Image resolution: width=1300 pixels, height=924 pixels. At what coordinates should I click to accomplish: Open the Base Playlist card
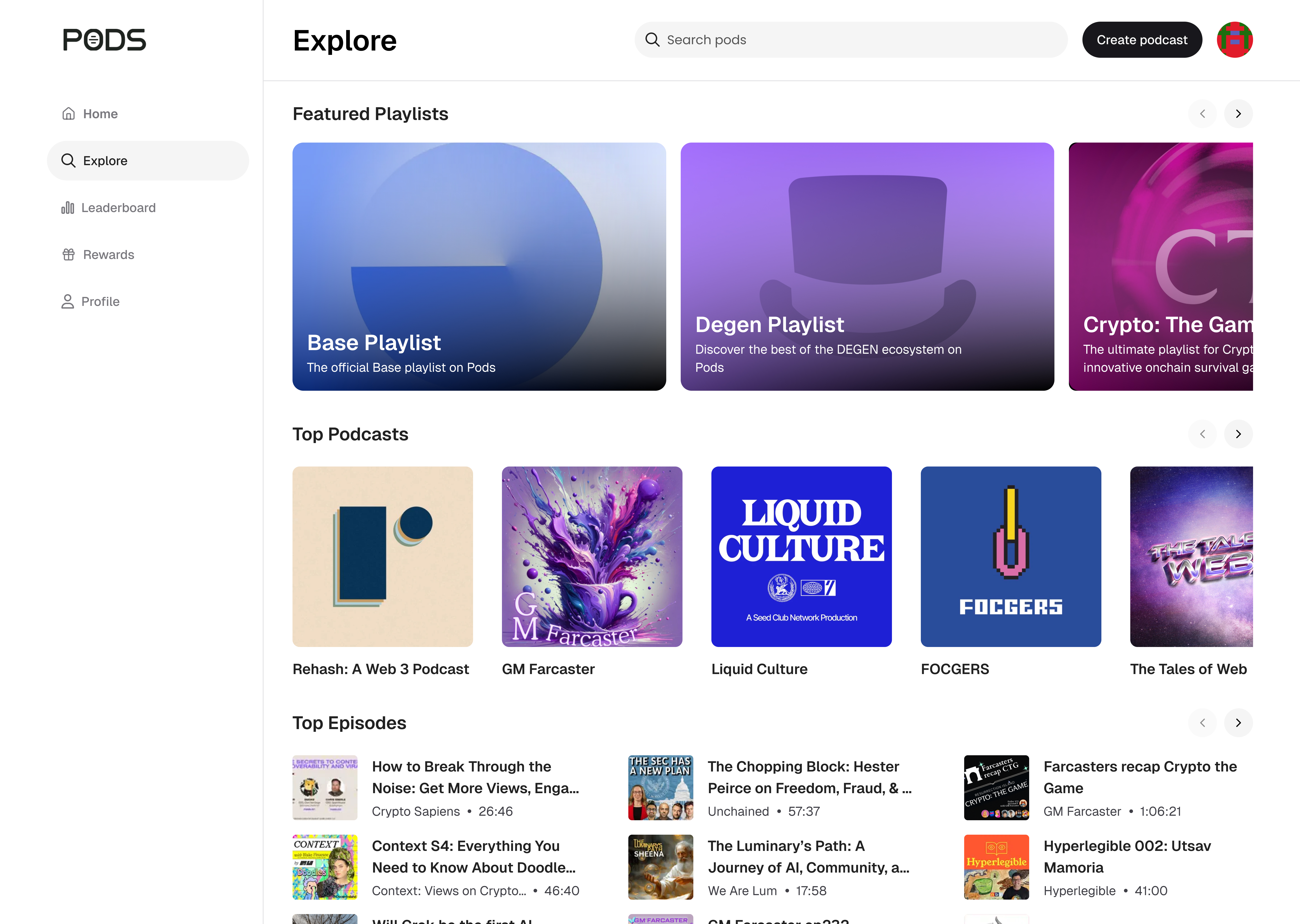[x=479, y=266]
